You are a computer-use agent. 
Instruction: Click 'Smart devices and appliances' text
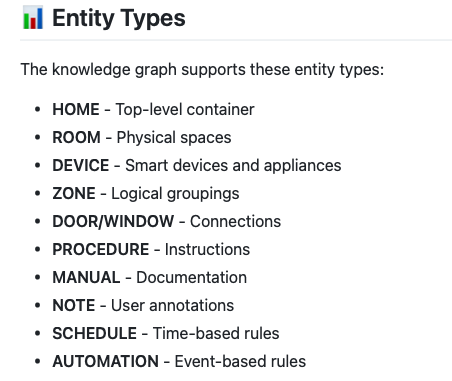233,166
